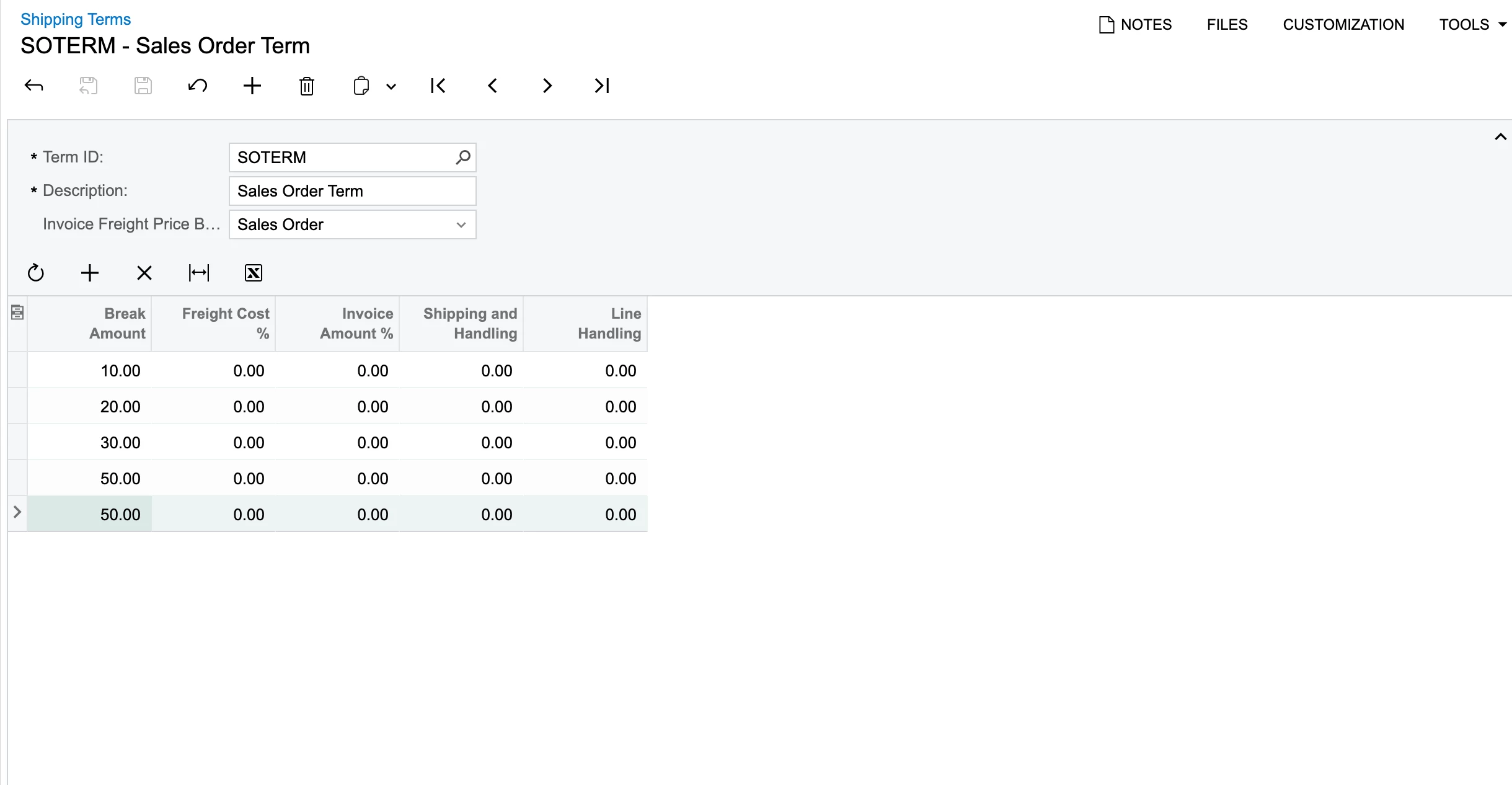Open the clipboard dropdown arrow
The height and width of the screenshot is (785, 1512).
click(391, 87)
